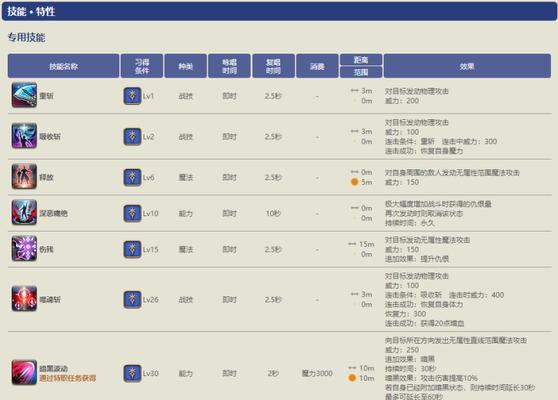Click the 效果 column header
This screenshot has height=400, width=558.
pos(467,66)
